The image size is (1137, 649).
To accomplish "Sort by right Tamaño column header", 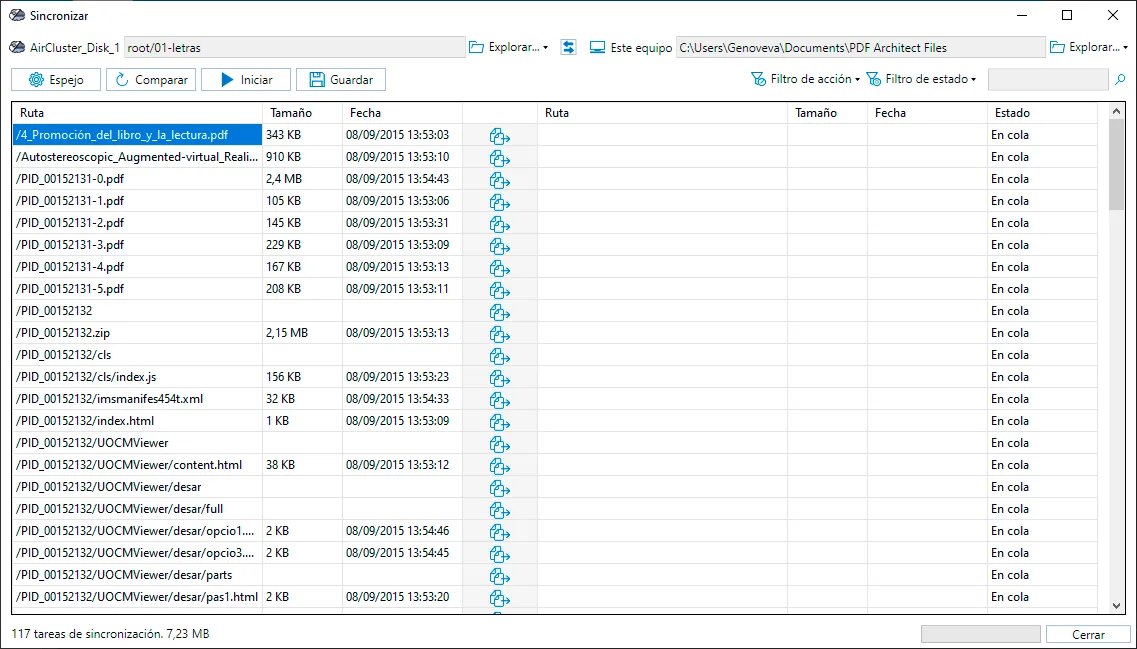I will [x=827, y=113].
